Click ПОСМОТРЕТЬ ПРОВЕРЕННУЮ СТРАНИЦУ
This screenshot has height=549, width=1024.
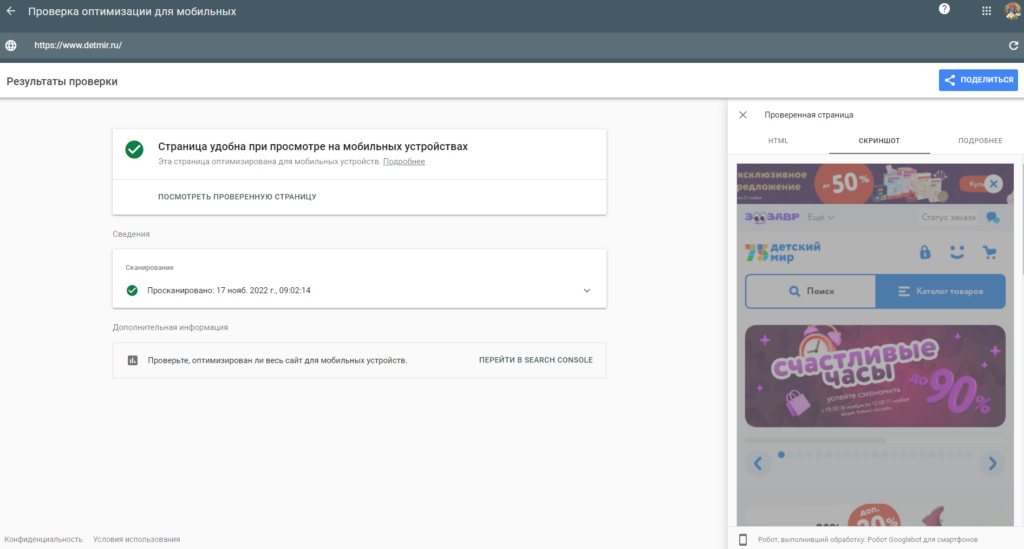click(x=237, y=196)
